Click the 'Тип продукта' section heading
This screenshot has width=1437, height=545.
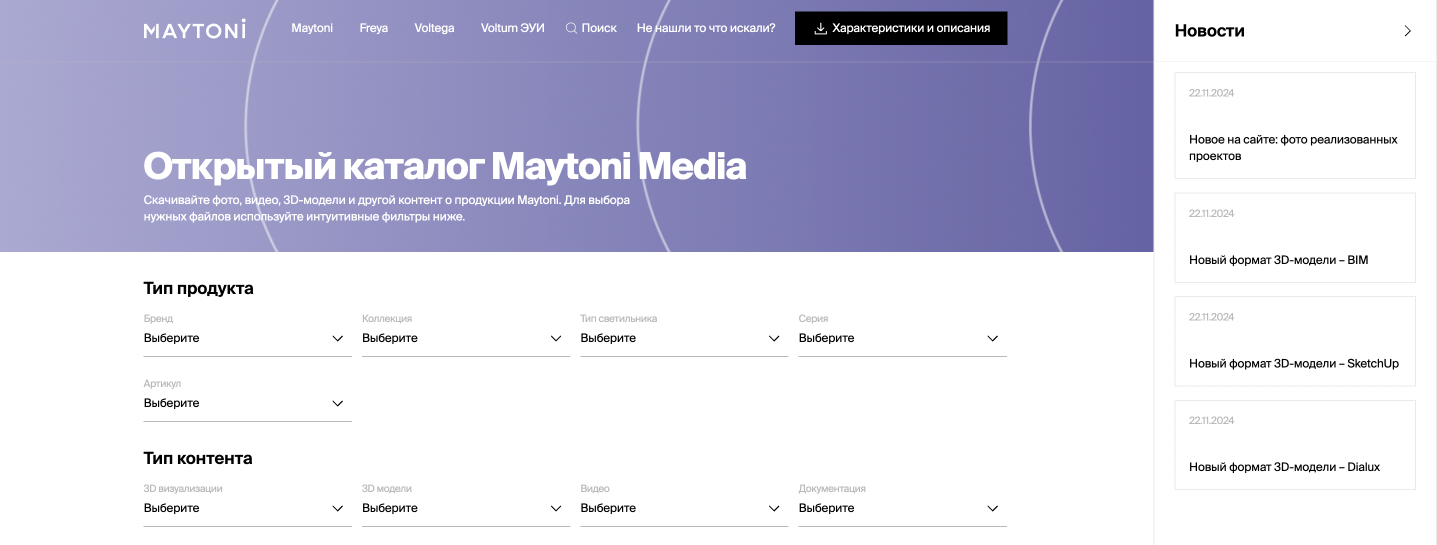(199, 288)
